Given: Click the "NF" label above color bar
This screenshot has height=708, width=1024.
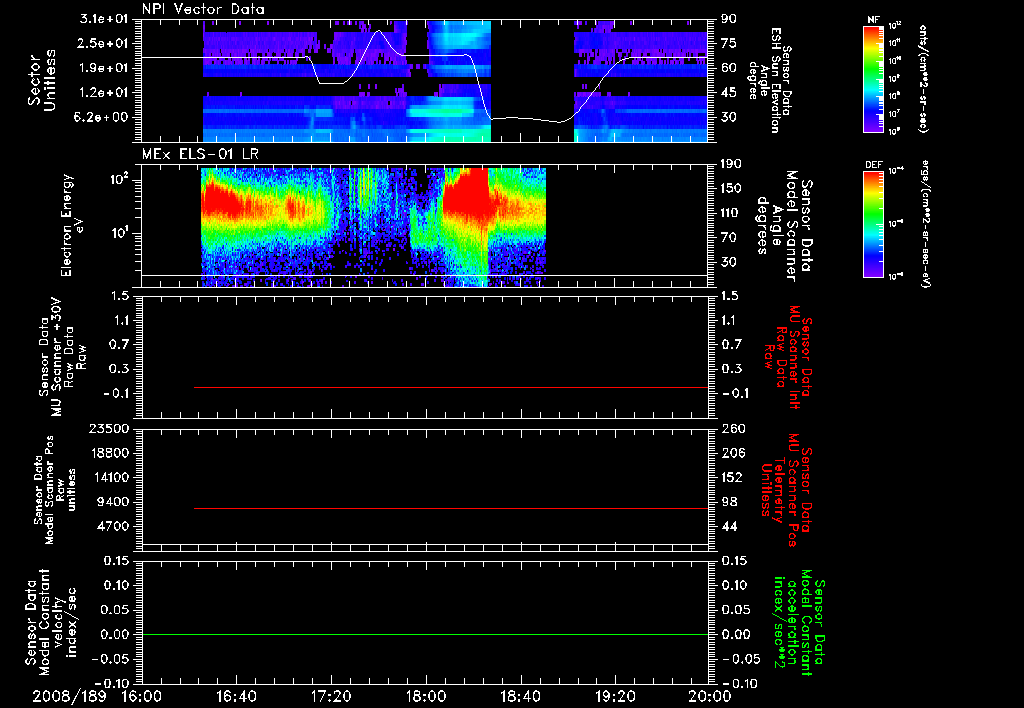Looking at the screenshot, I should pyautogui.click(x=874, y=20).
